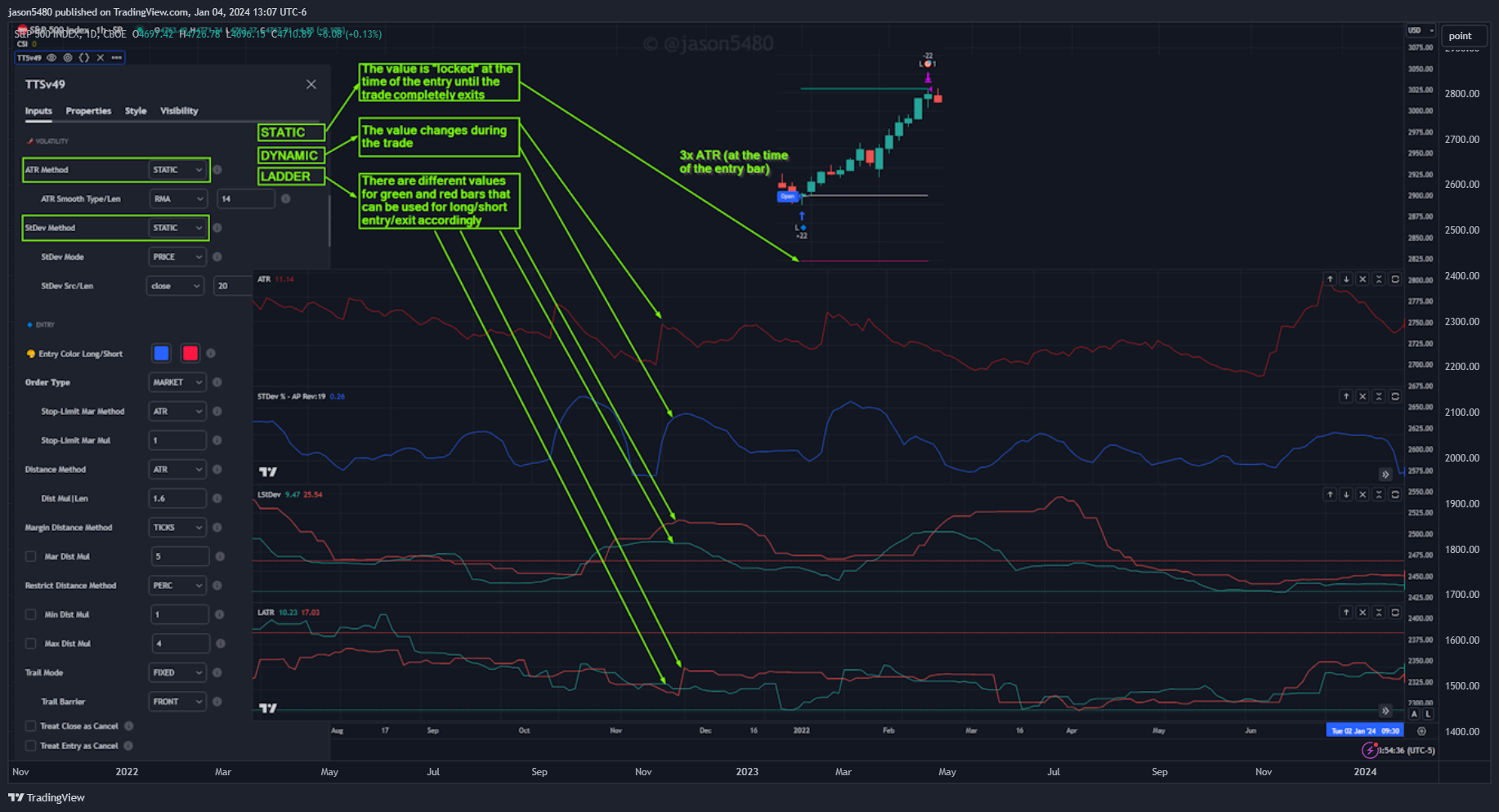
Task: Collapse the LStDev pane
Action: click(x=1379, y=494)
